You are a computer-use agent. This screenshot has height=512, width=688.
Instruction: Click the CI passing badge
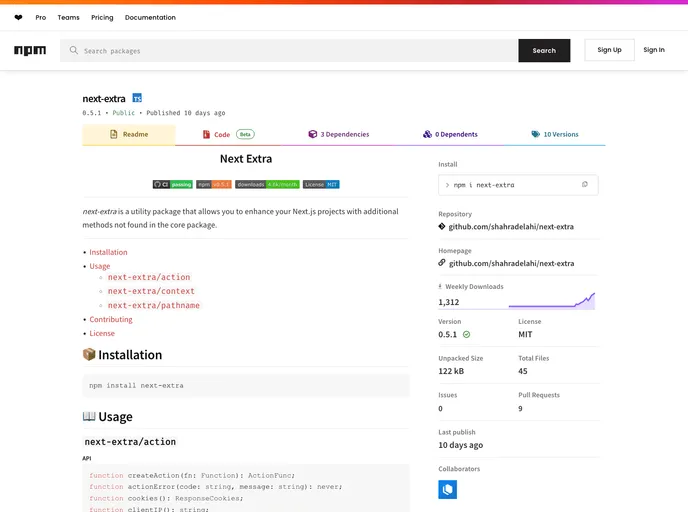(x=172, y=184)
